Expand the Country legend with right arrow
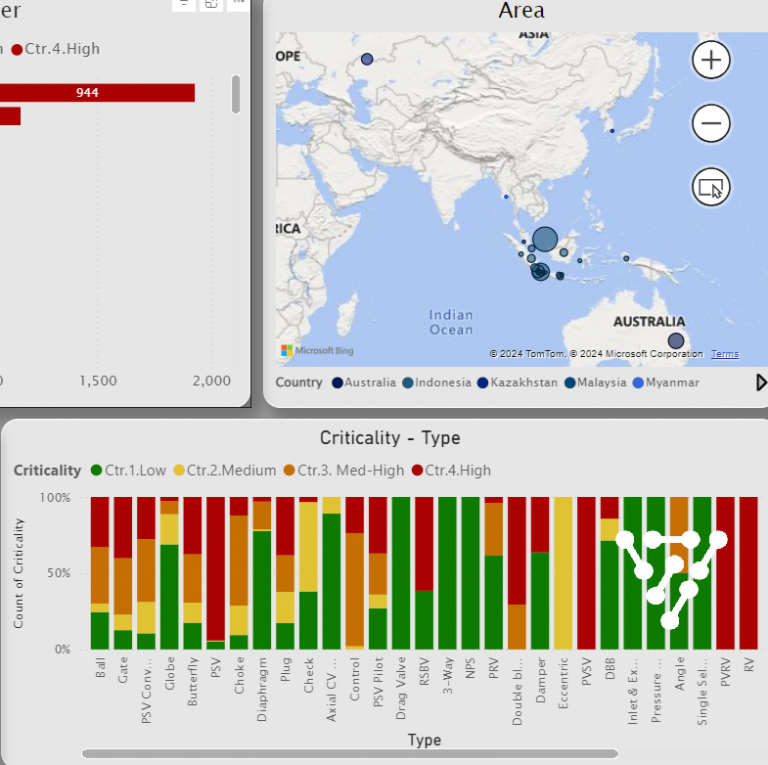The height and width of the screenshot is (765, 768). (x=761, y=382)
